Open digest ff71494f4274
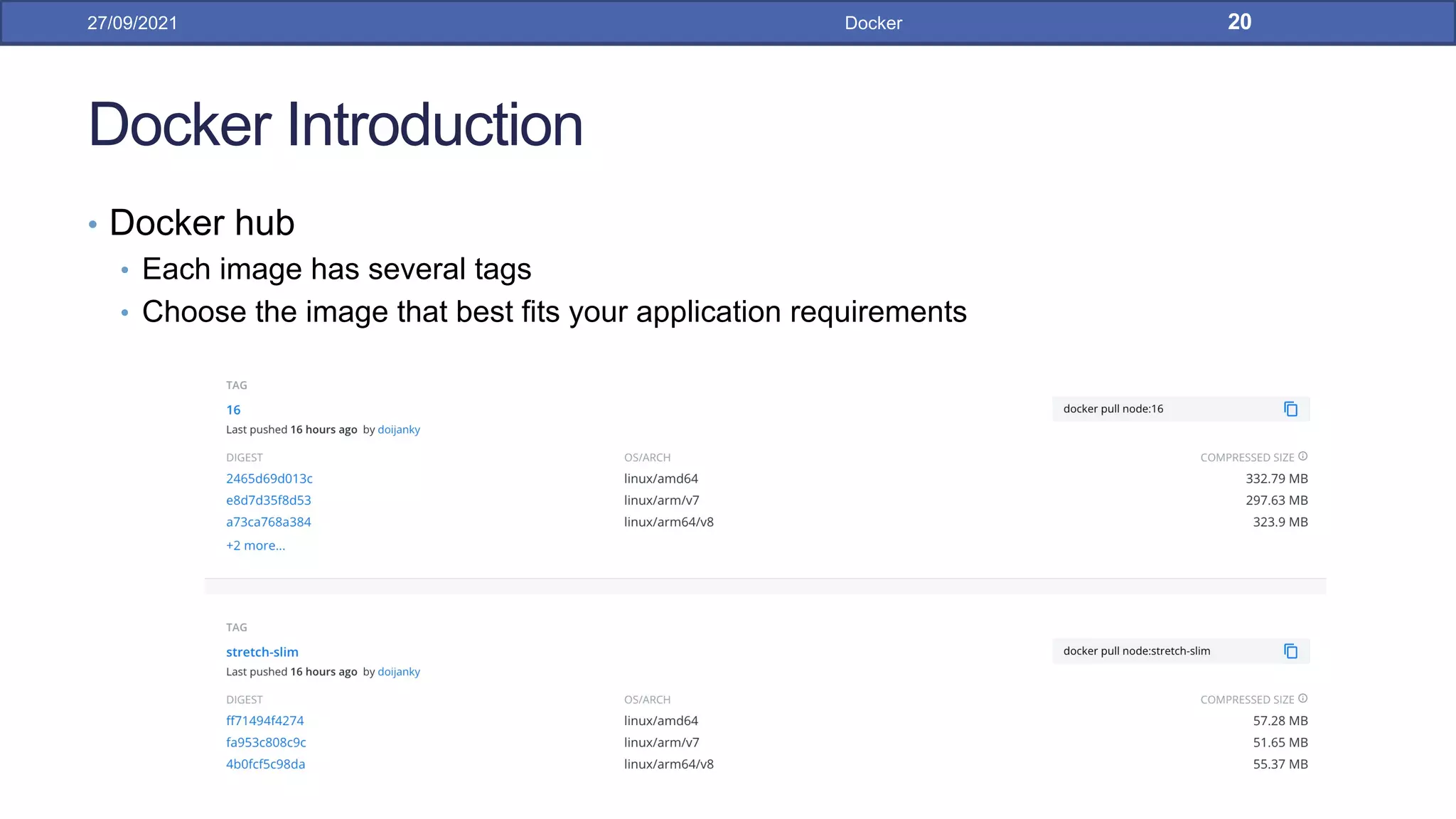 tap(264, 721)
